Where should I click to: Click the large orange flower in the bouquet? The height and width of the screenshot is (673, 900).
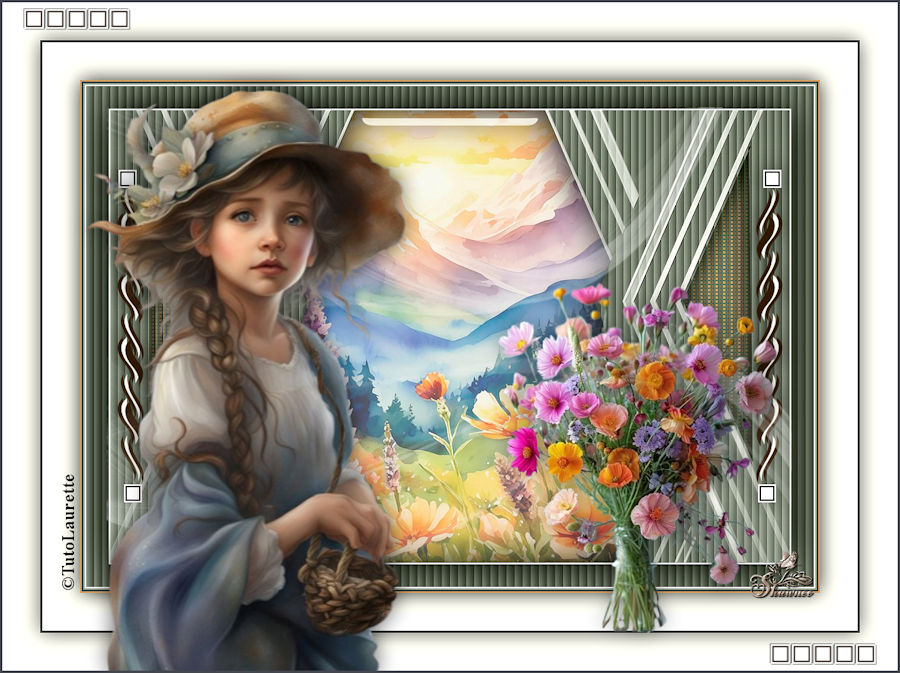655,381
